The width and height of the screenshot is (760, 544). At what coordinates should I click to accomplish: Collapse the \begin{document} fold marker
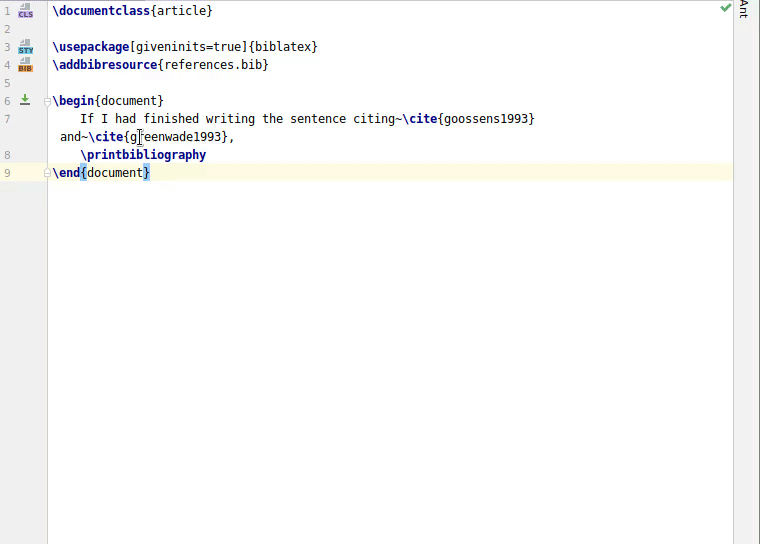coord(47,101)
